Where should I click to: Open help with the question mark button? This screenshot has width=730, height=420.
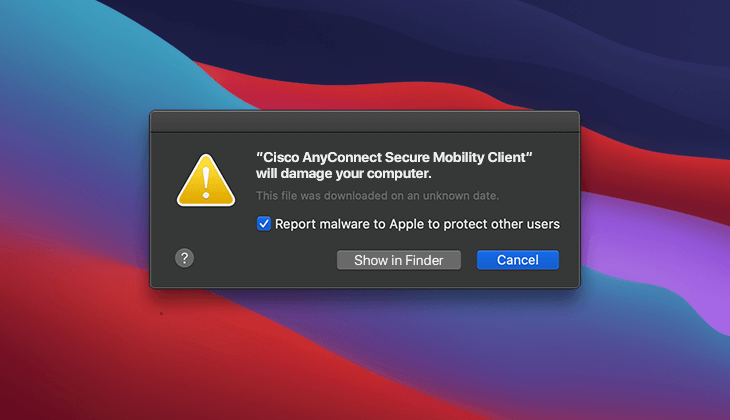pyautogui.click(x=184, y=258)
